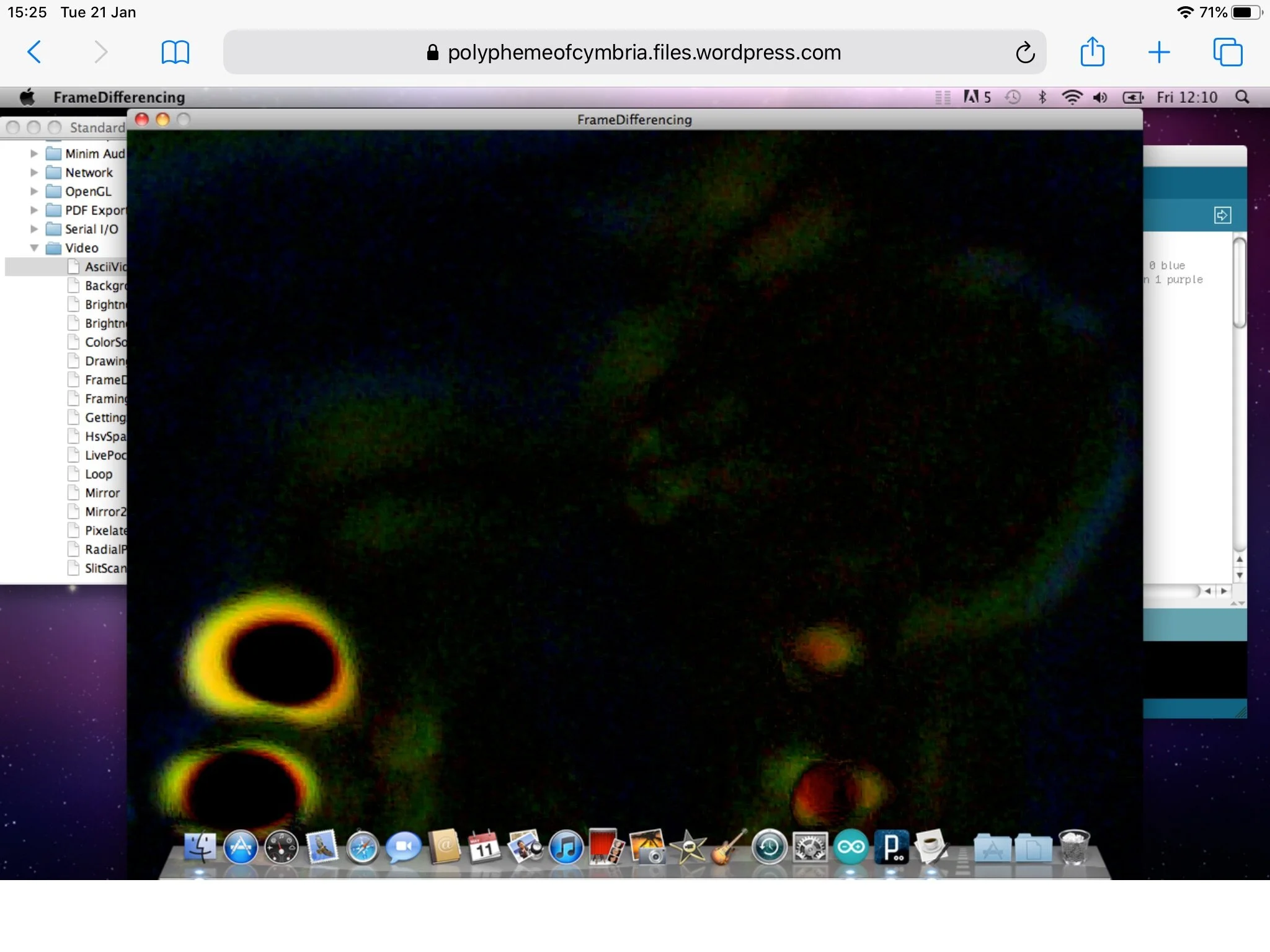Open a new Safari tab
Image resolution: width=1270 pixels, height=952 pixels.
(x=1158, y=52)
